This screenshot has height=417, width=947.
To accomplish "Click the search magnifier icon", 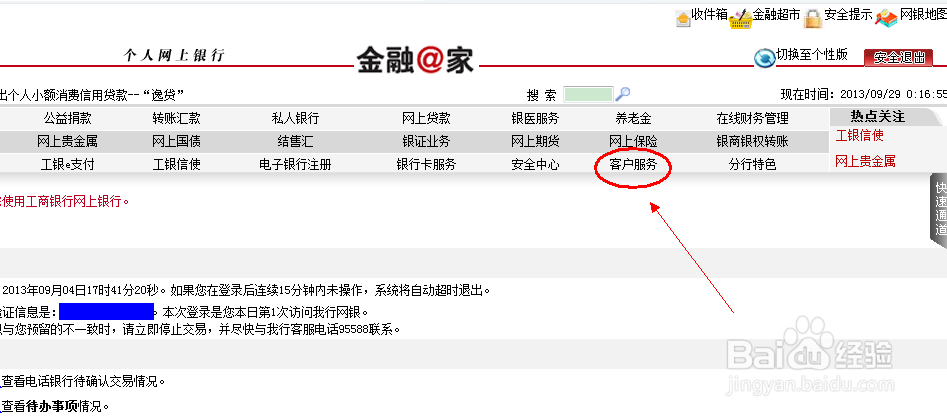I will click(x=623, y=94).
